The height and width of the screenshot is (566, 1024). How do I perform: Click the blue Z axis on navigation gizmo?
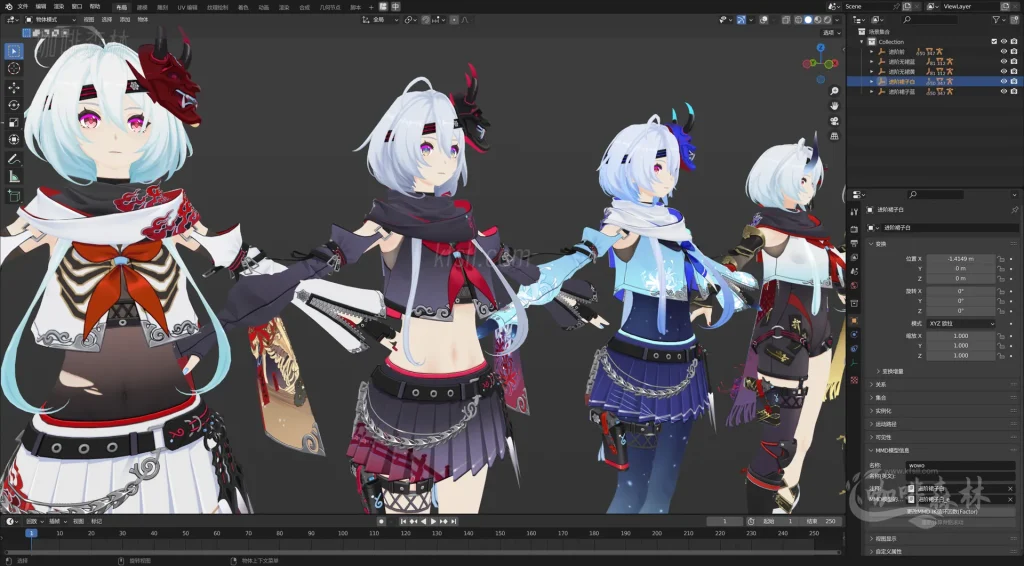821,48
